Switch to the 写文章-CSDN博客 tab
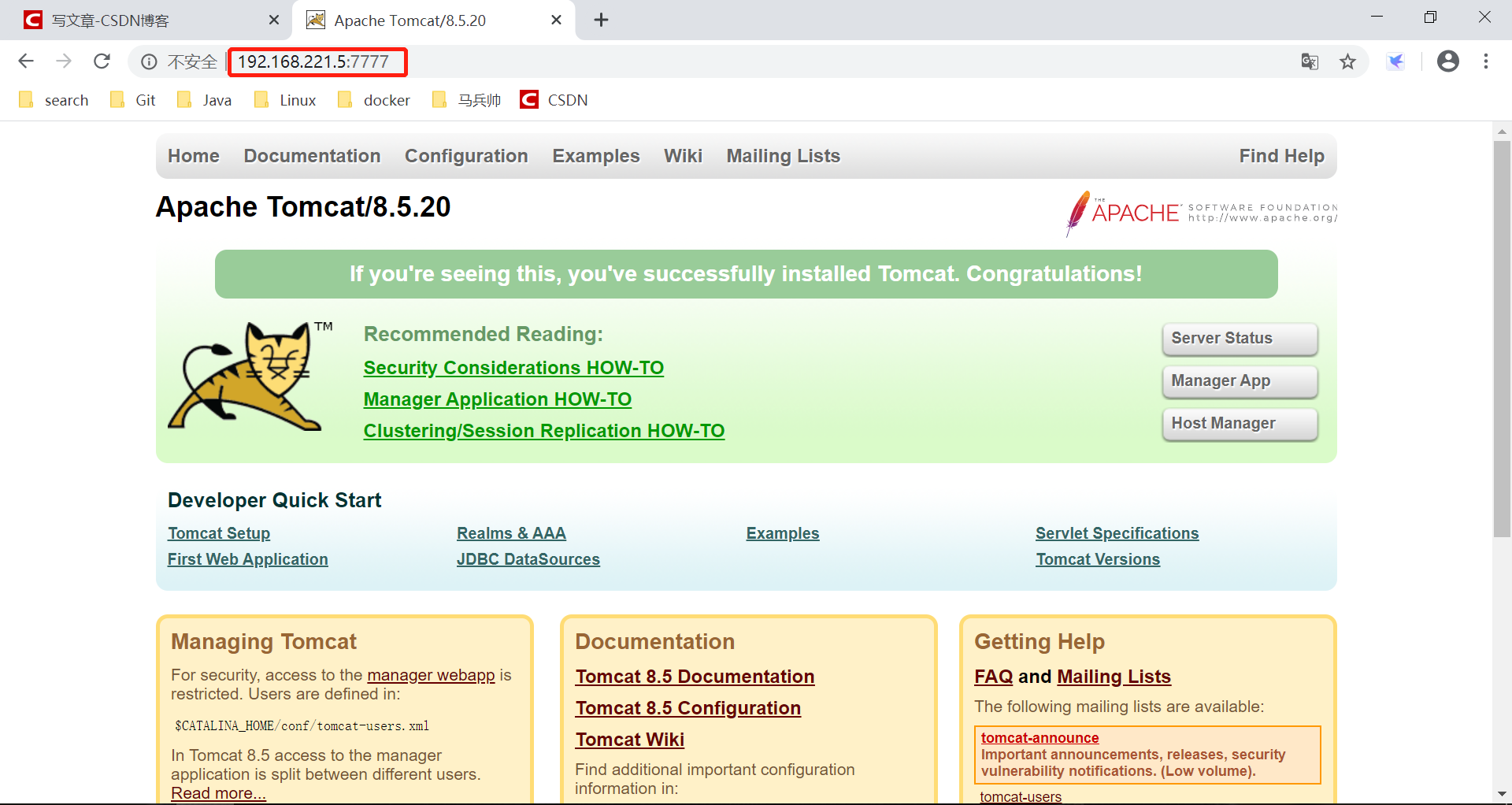This screenshot has height=805, width=1512. 146,20
